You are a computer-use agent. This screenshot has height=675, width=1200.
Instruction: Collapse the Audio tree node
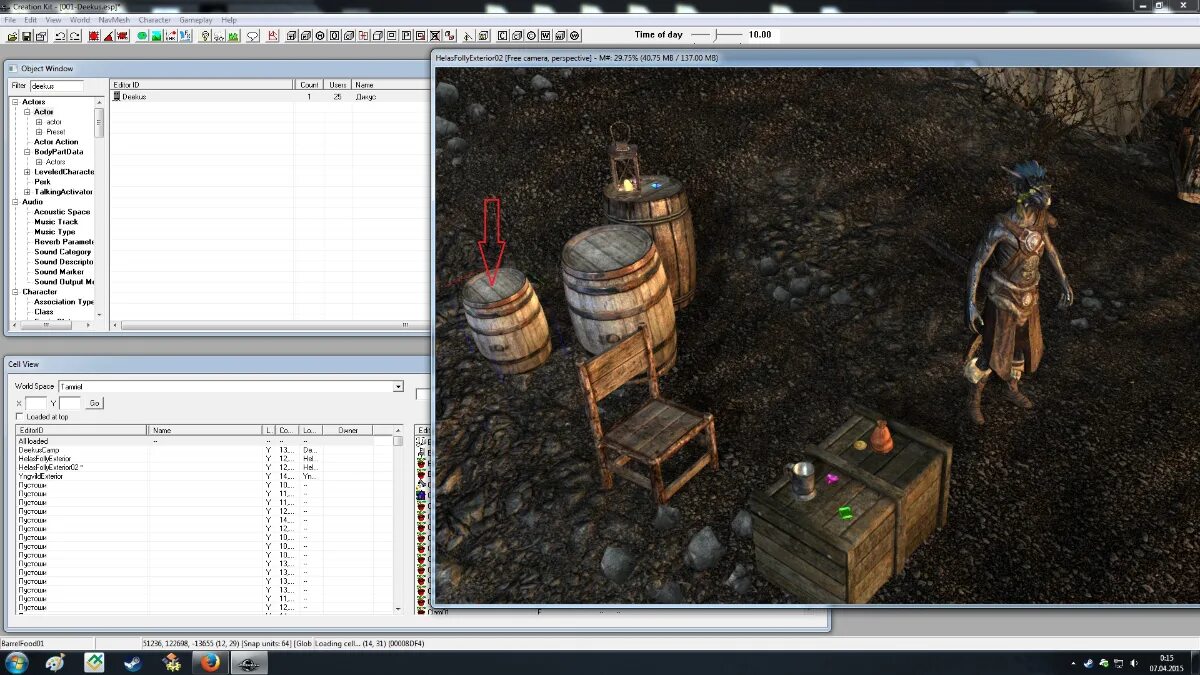click(x=15, y=202)
